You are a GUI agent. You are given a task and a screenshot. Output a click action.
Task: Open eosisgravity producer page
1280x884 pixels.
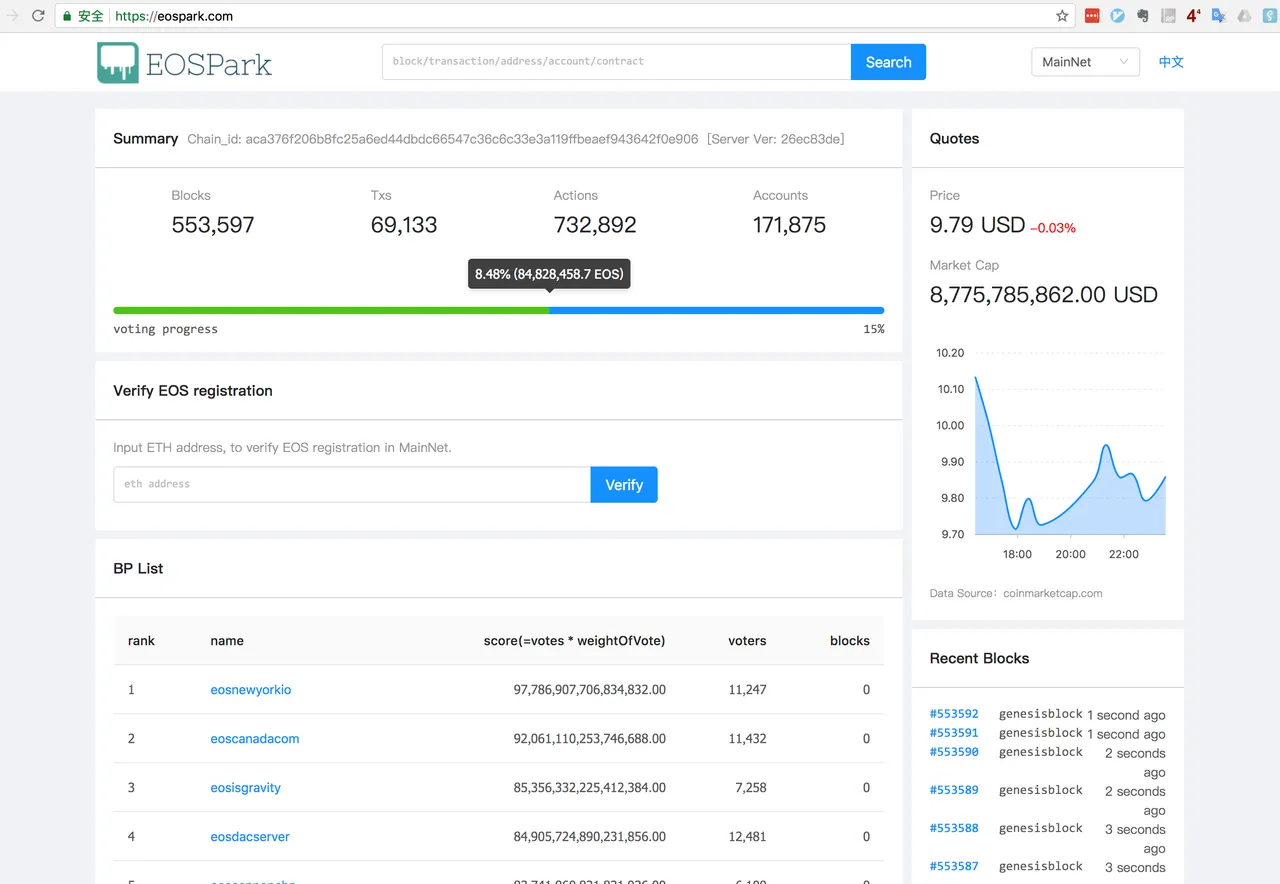coord(245,788)
